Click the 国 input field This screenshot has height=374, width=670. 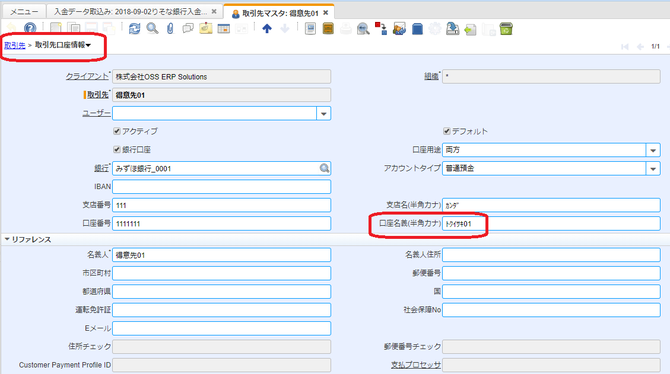point(551,292)
